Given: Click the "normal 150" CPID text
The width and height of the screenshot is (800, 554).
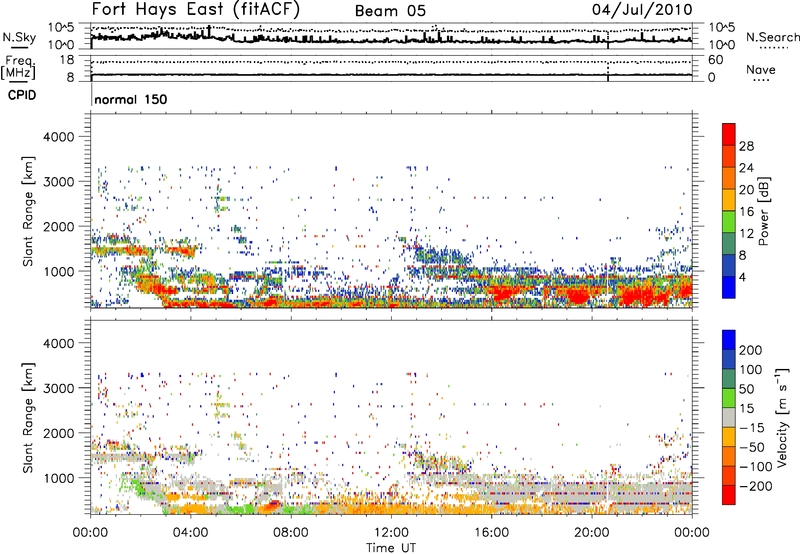Looking at the screenshot, I should 131,99.
